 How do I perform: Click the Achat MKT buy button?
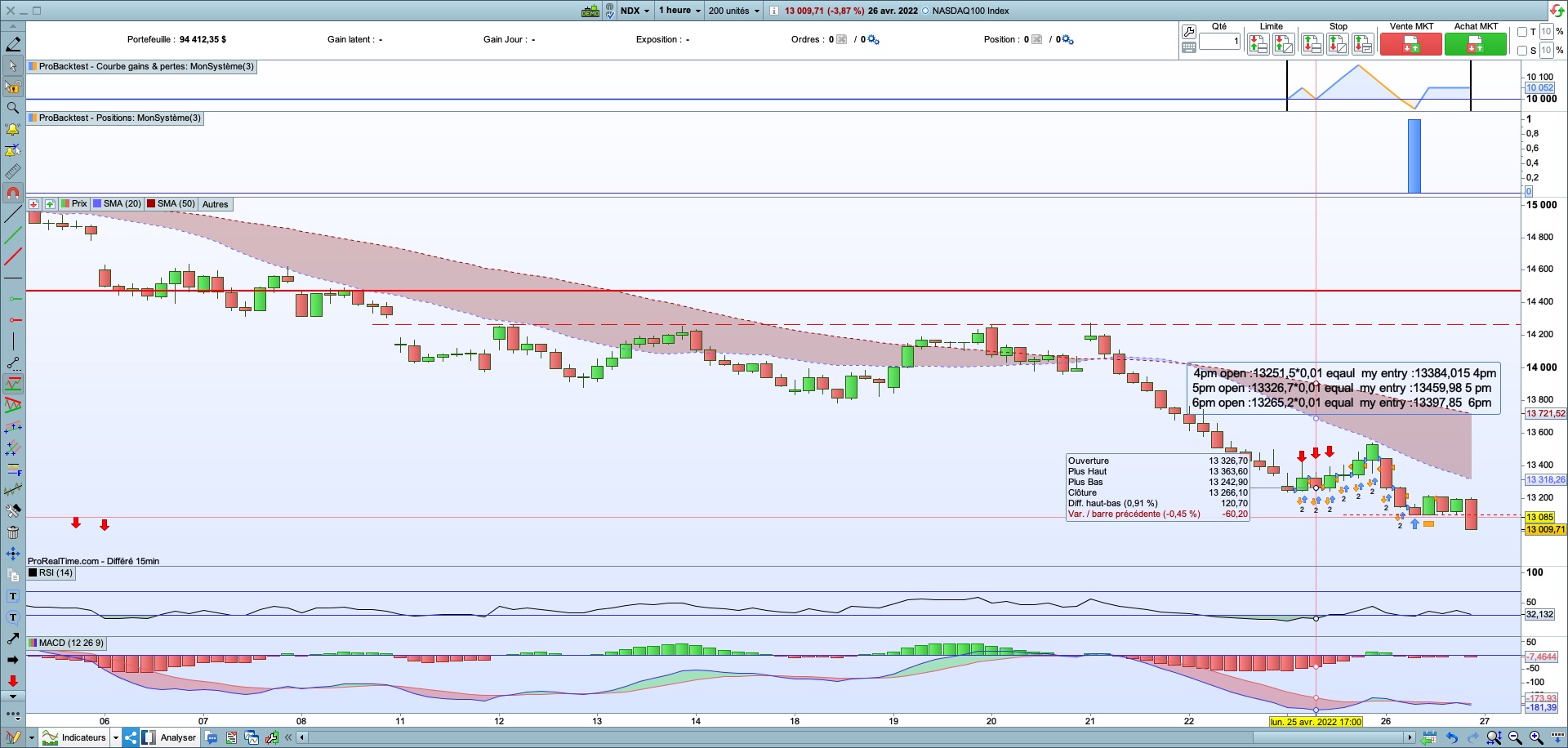[1476, 44]
